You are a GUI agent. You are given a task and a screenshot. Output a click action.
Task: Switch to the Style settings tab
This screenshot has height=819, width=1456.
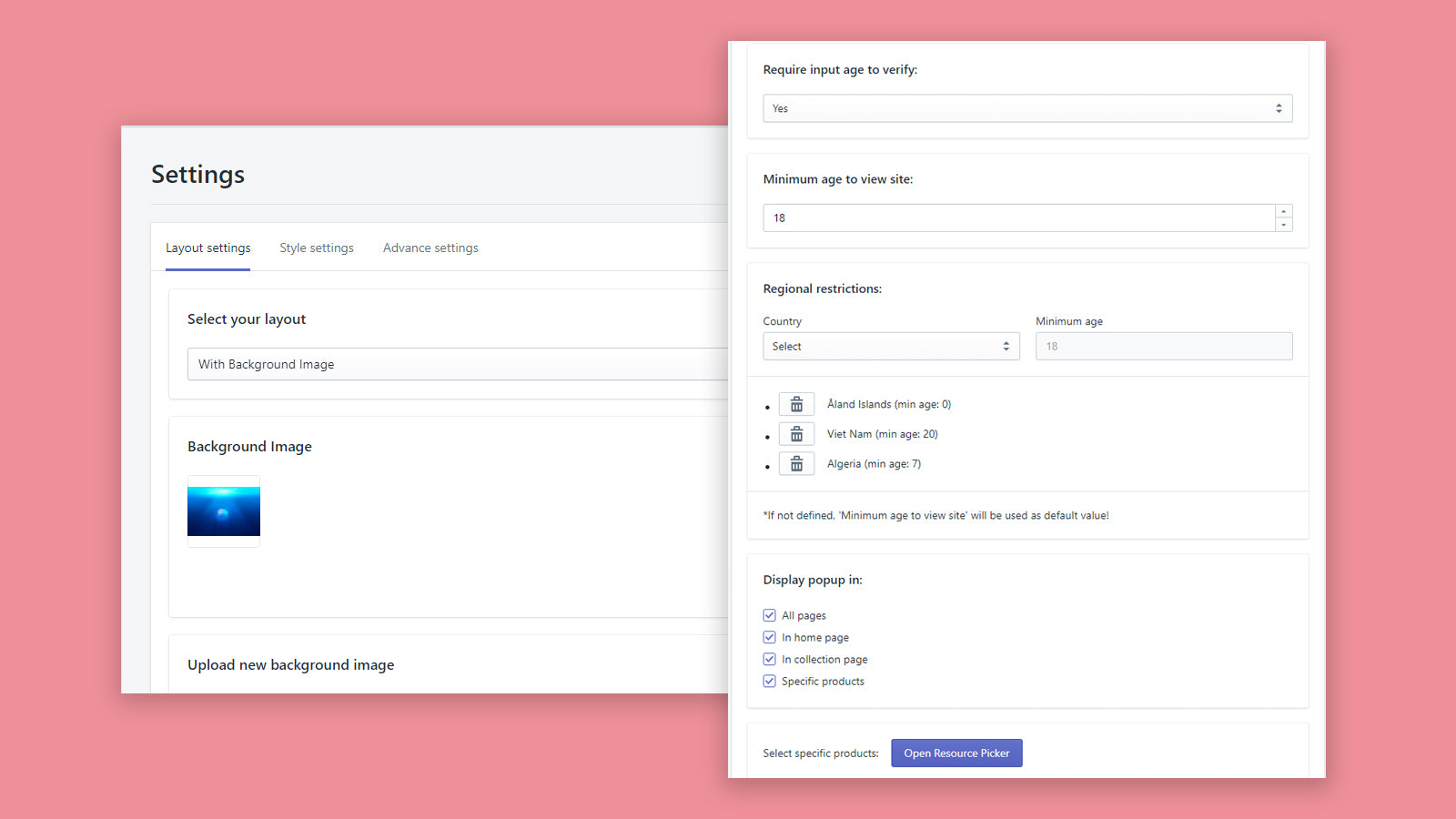tap(316, 248)
